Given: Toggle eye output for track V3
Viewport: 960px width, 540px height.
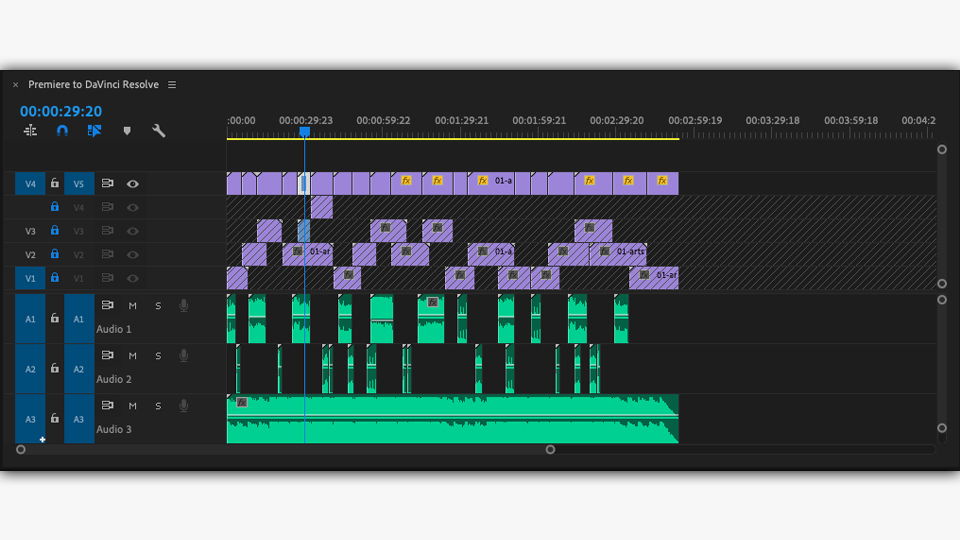Looking at the screenshot, I should point(132,231).
